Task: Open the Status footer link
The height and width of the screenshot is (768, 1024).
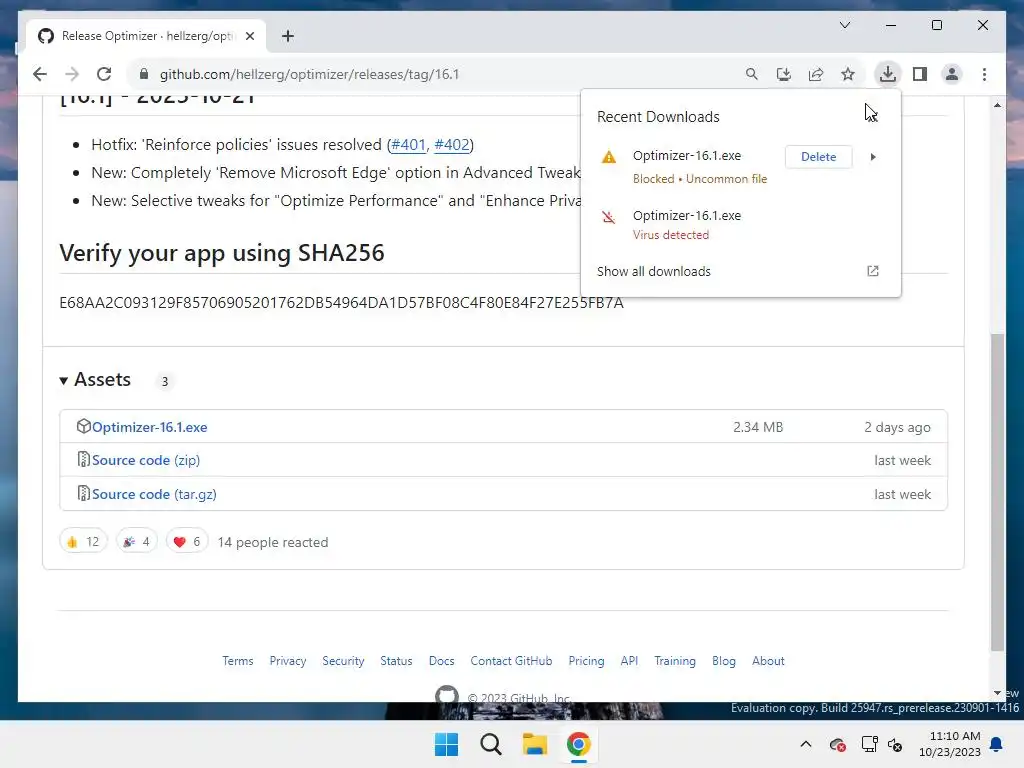Action: 396,661
